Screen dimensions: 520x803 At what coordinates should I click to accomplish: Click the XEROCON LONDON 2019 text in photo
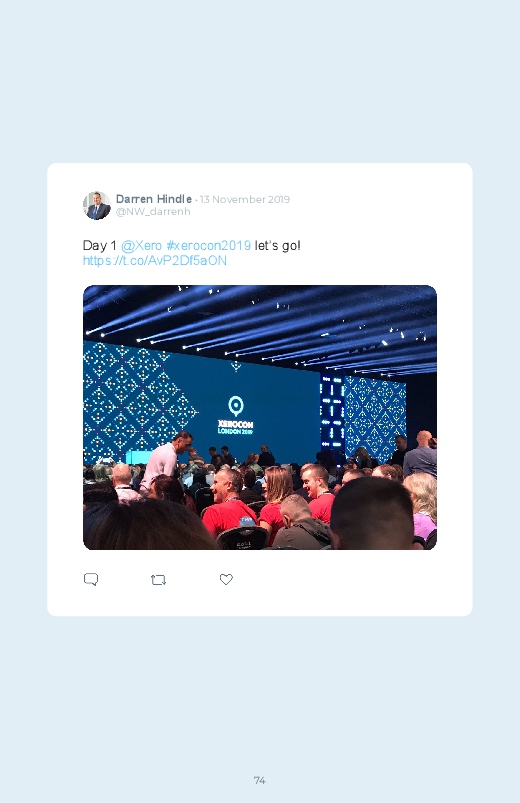236,427
